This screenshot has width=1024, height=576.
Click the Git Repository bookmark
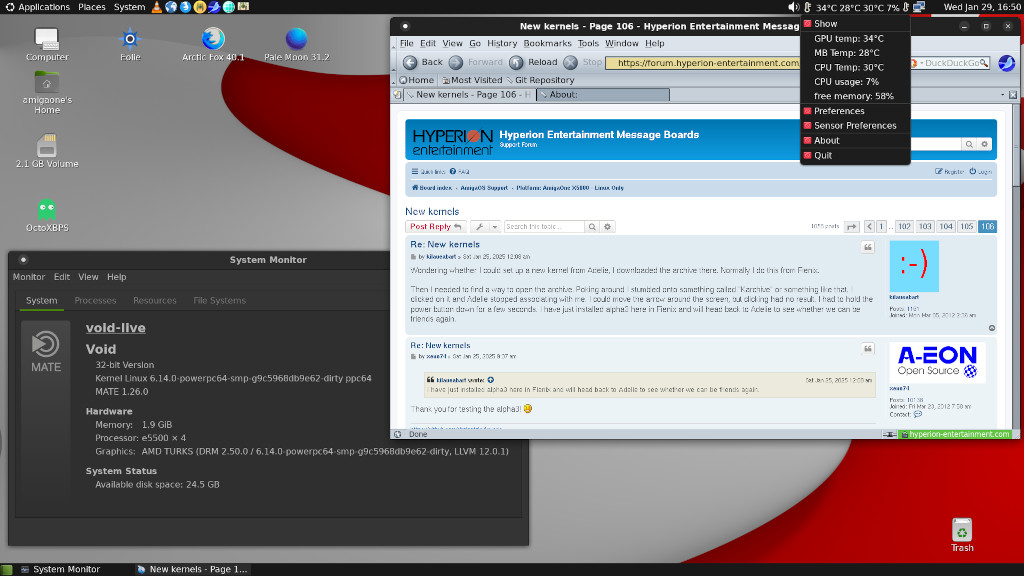tap(540, 80)
